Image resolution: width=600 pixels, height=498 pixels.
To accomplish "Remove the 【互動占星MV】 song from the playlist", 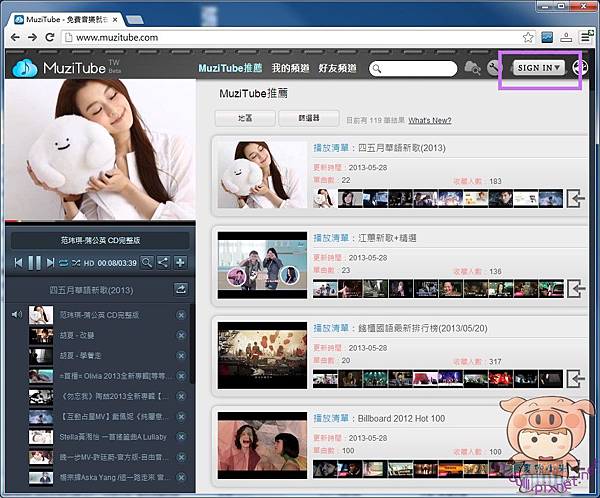I will pos(181,416).
